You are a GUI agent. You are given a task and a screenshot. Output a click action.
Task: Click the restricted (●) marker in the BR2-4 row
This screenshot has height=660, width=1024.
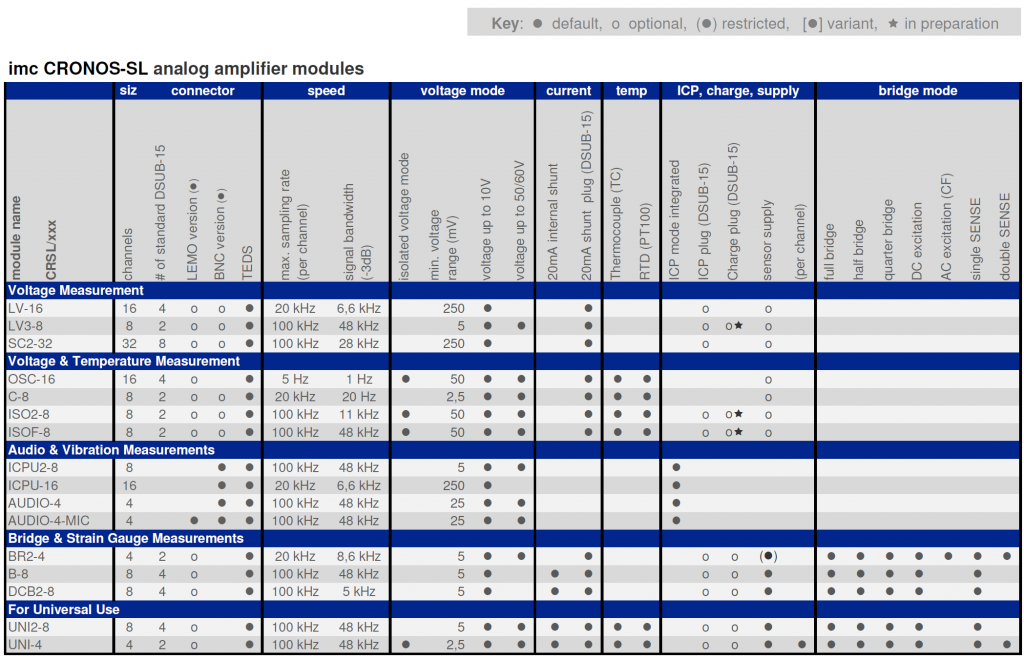768,556
